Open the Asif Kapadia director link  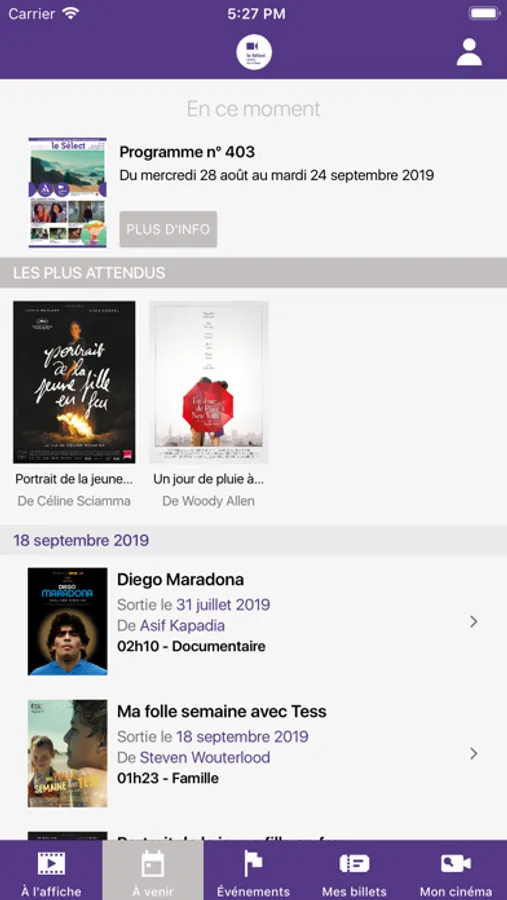click(x=182, y=626)
